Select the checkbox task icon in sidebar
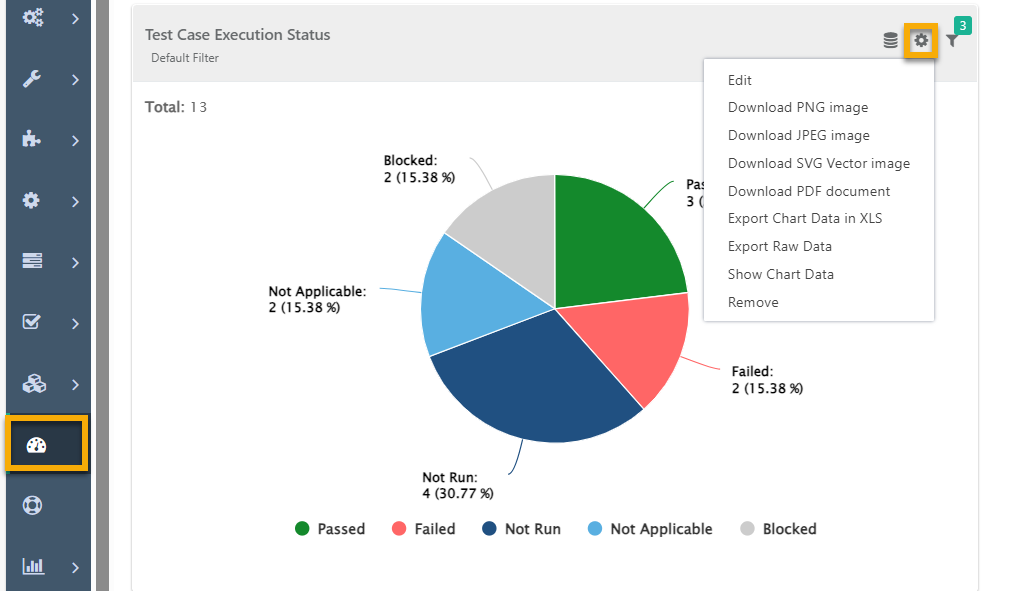The image size is (1025, 591). [31, 322]
